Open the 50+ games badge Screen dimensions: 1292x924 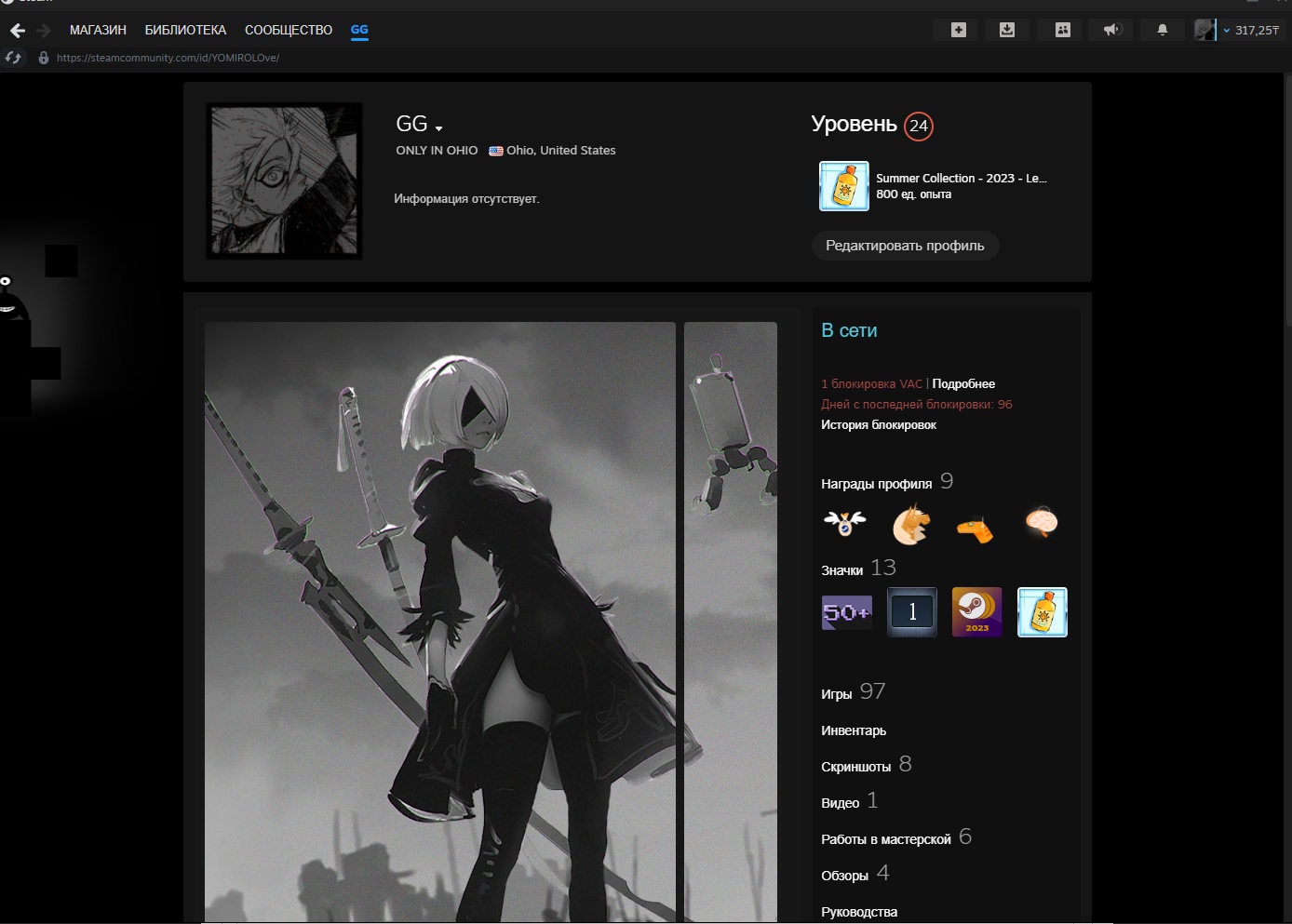[x=846, y=612]
